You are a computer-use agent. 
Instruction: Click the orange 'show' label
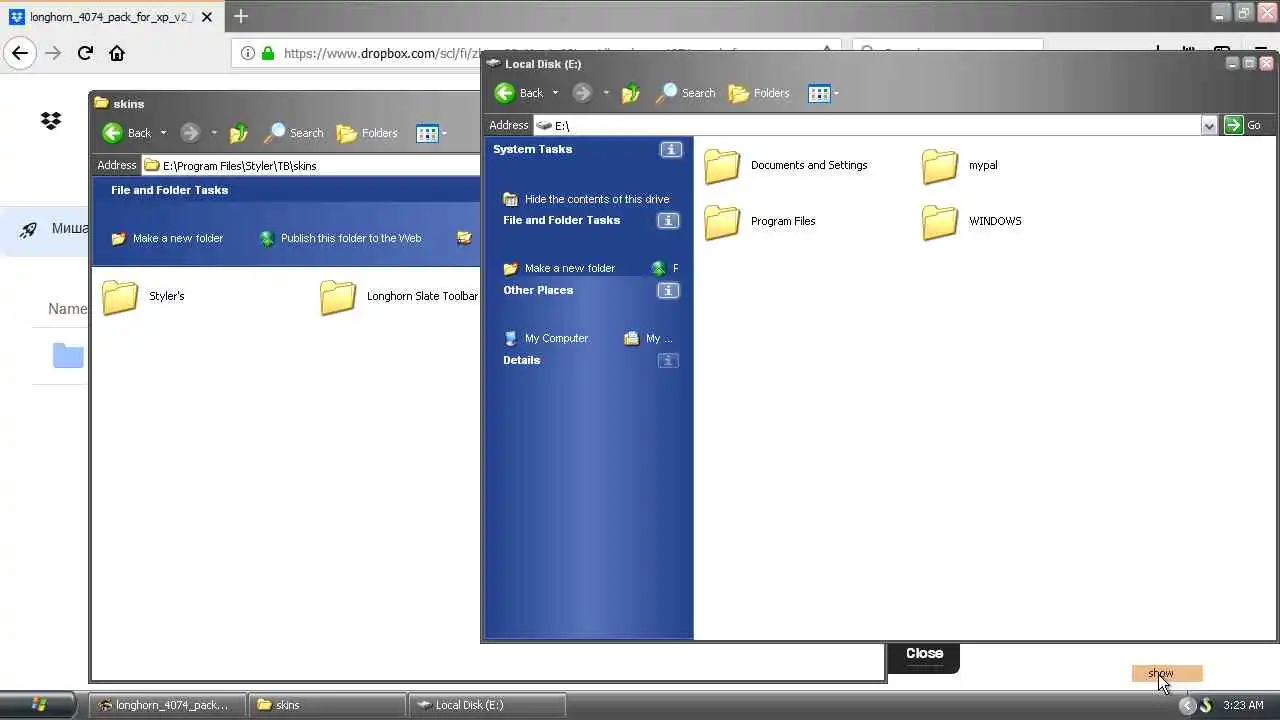[1167, 674]
